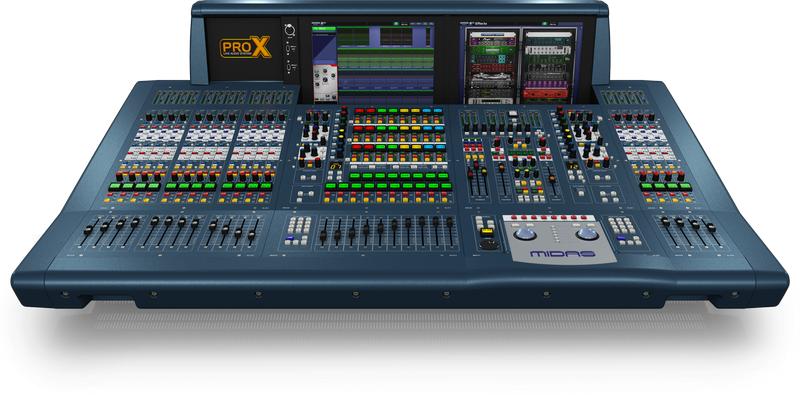
Task: Click the MIDAS logo on the grey master panel
Action: [562, 254]
